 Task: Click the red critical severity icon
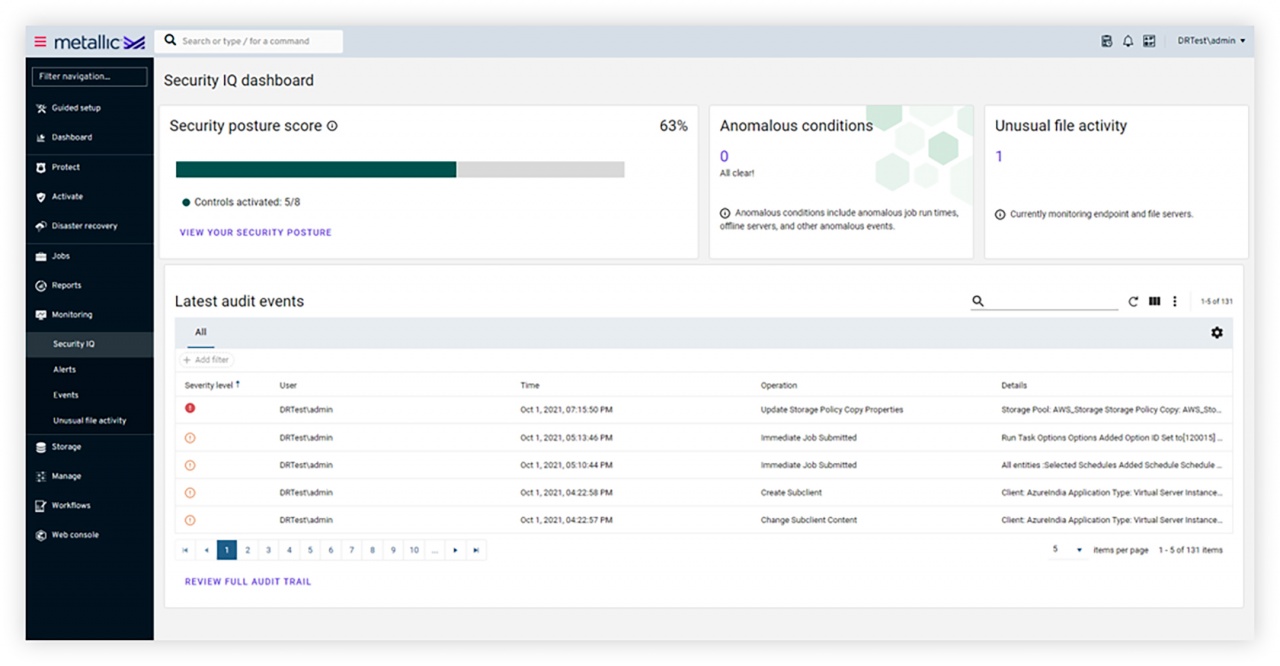(190, 408)
